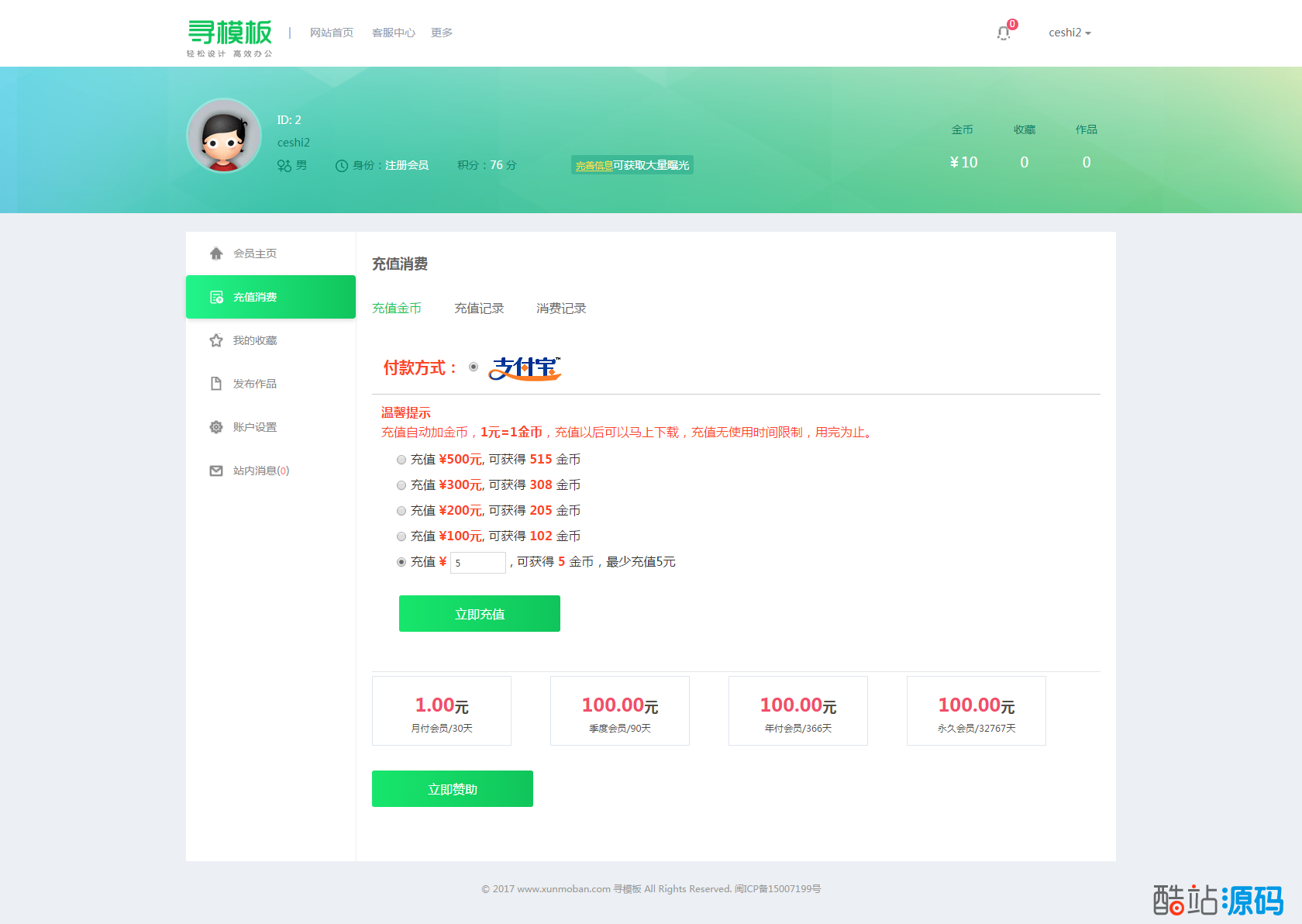Viewport: 1302px width, 924px height.
Task: Click the notification bell icon
Action: tap(1004, 33)
